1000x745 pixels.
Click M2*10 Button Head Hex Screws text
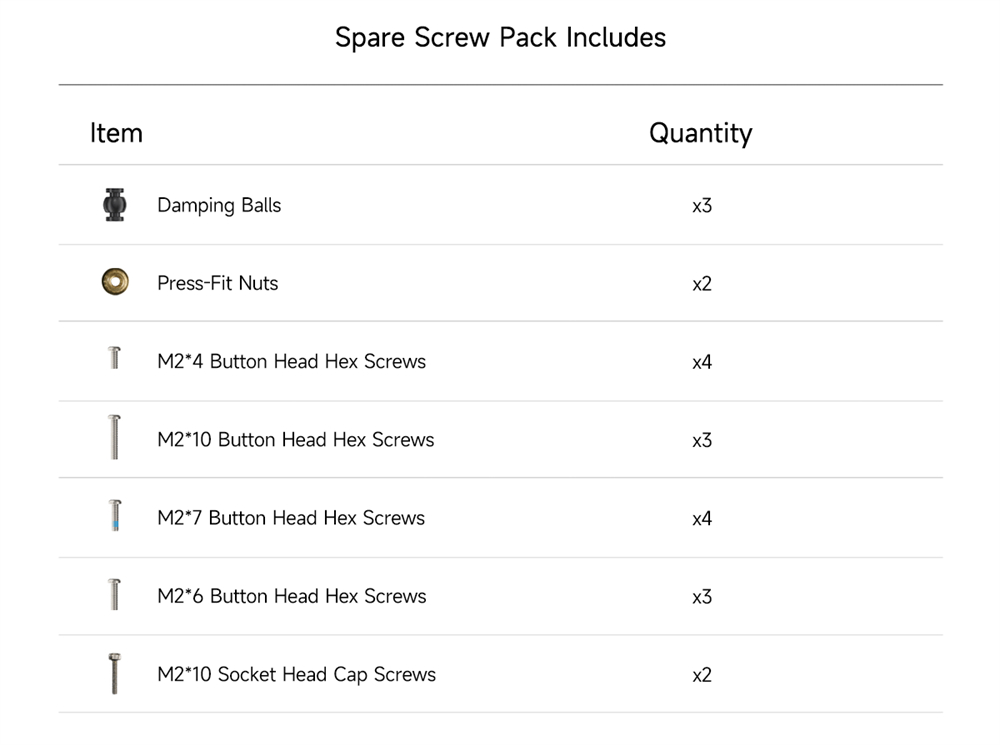(x=295, y=440)
